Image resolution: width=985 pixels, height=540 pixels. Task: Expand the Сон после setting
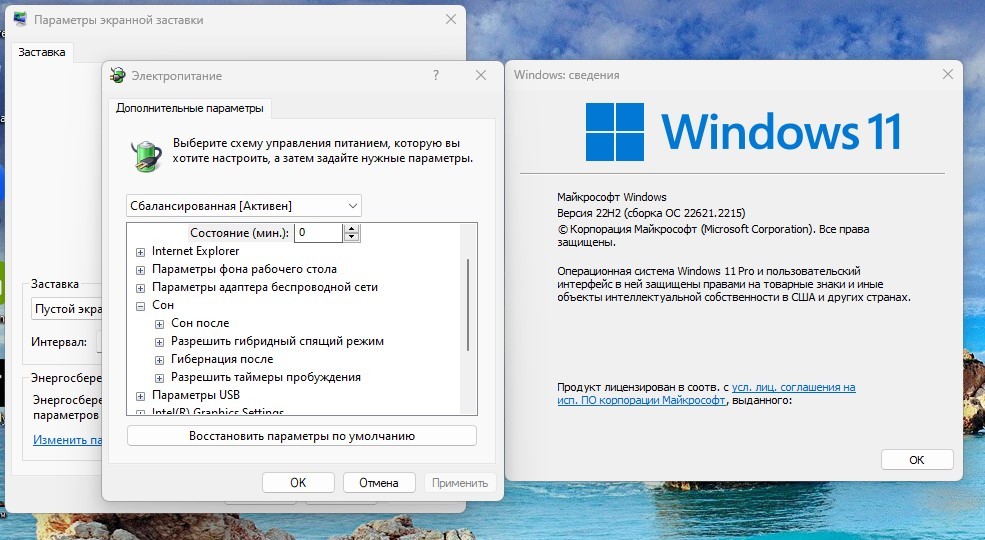point(160,324)
